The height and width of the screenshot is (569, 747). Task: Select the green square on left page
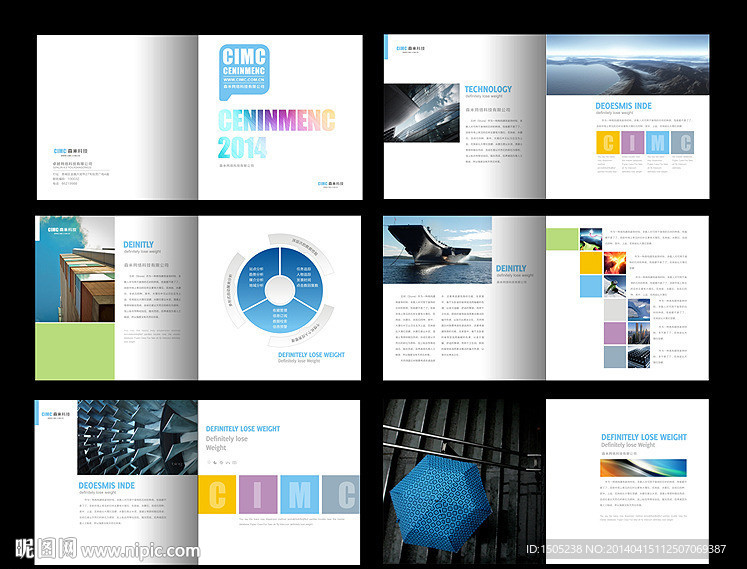coord(75,351)
